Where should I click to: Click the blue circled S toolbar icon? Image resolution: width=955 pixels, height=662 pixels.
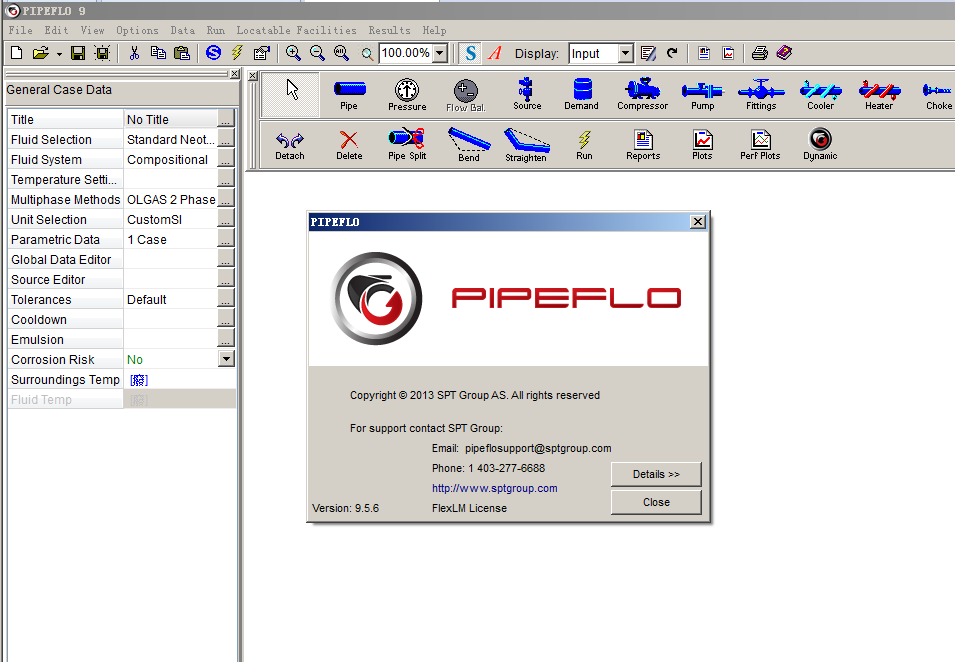[213, 53]
